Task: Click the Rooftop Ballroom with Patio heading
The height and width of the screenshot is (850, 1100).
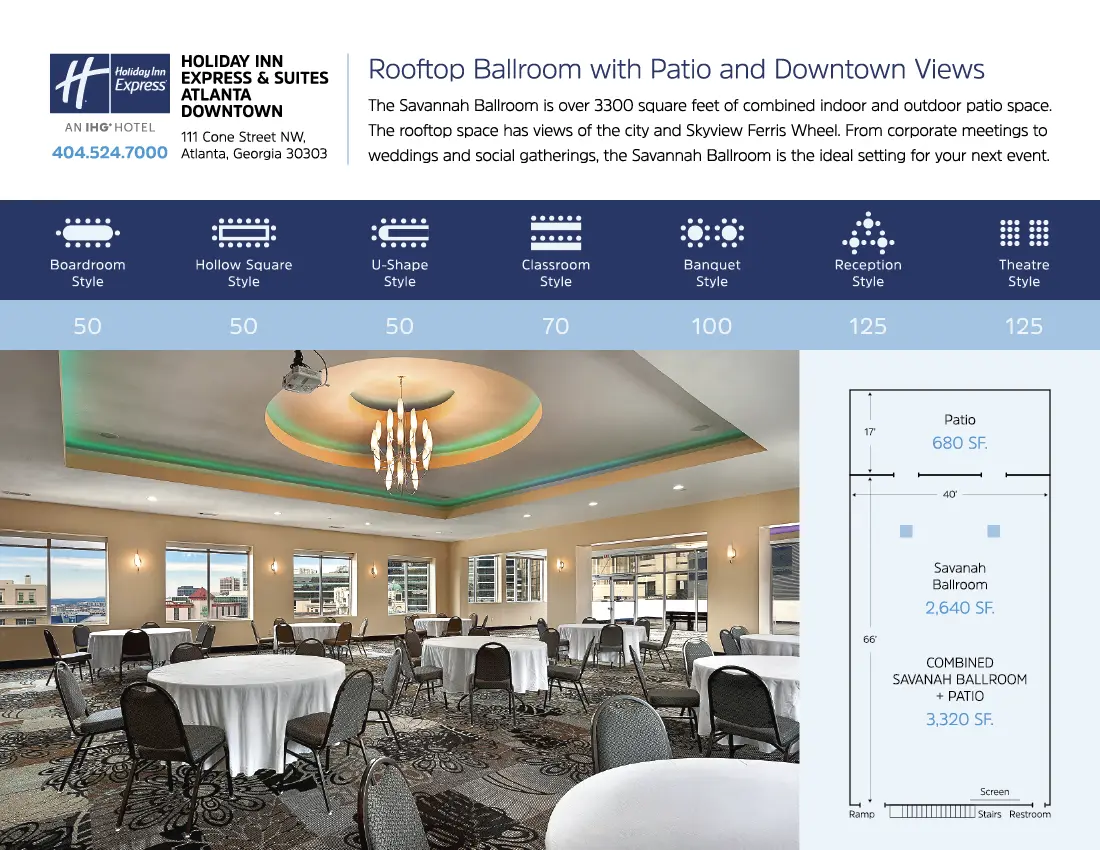Action: tap(676, 69)
